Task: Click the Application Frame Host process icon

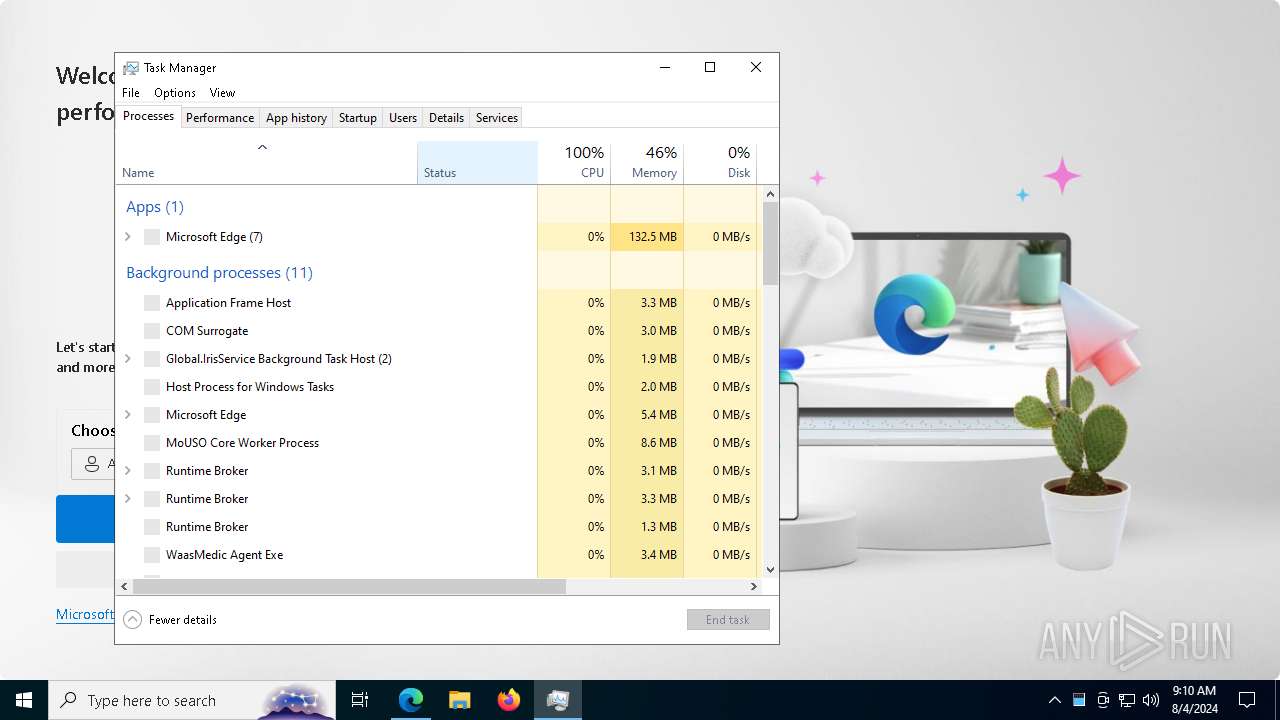Action: tap(152, 303)
